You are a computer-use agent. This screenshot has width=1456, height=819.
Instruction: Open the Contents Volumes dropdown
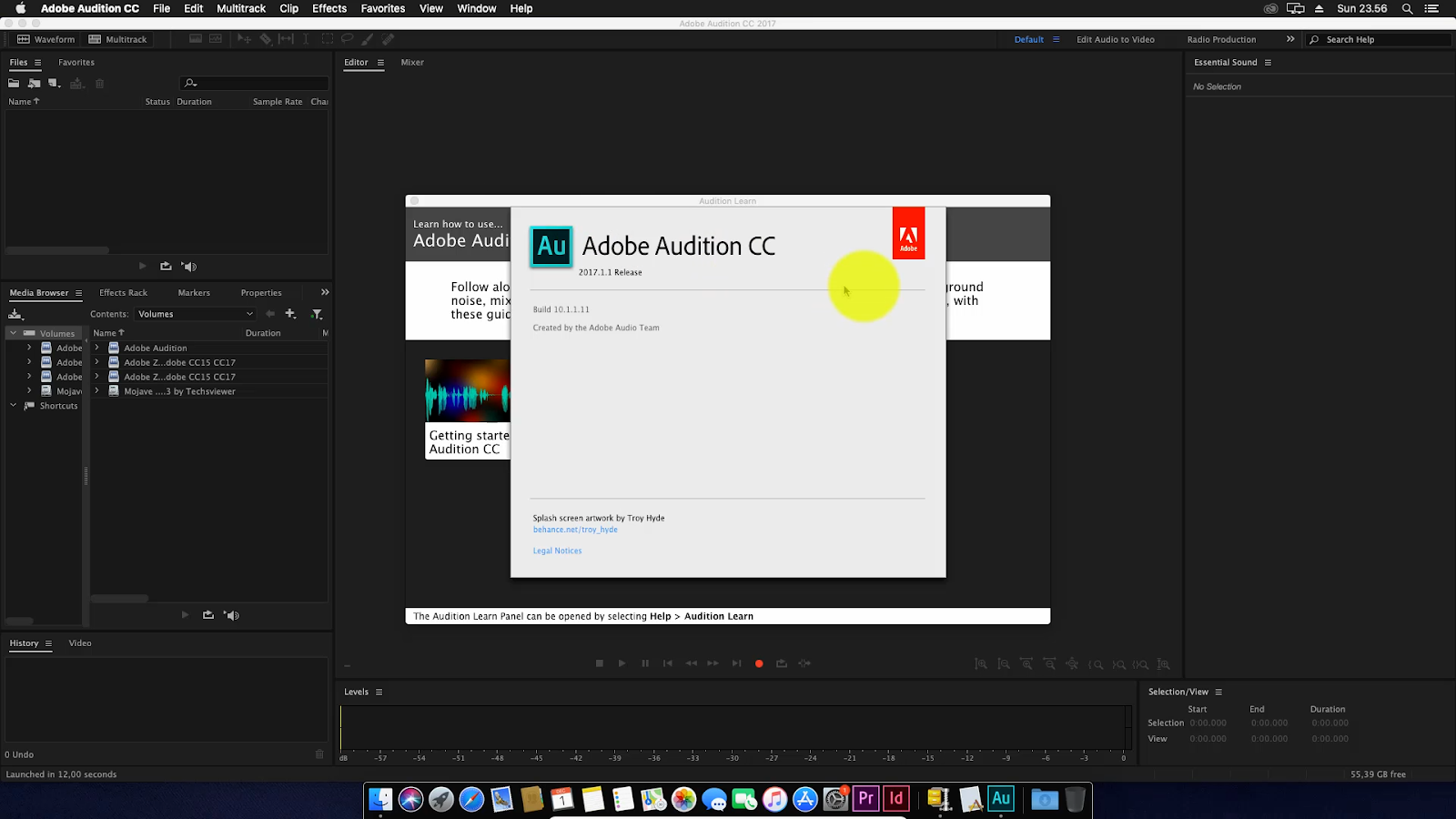(x=196, y=314)
